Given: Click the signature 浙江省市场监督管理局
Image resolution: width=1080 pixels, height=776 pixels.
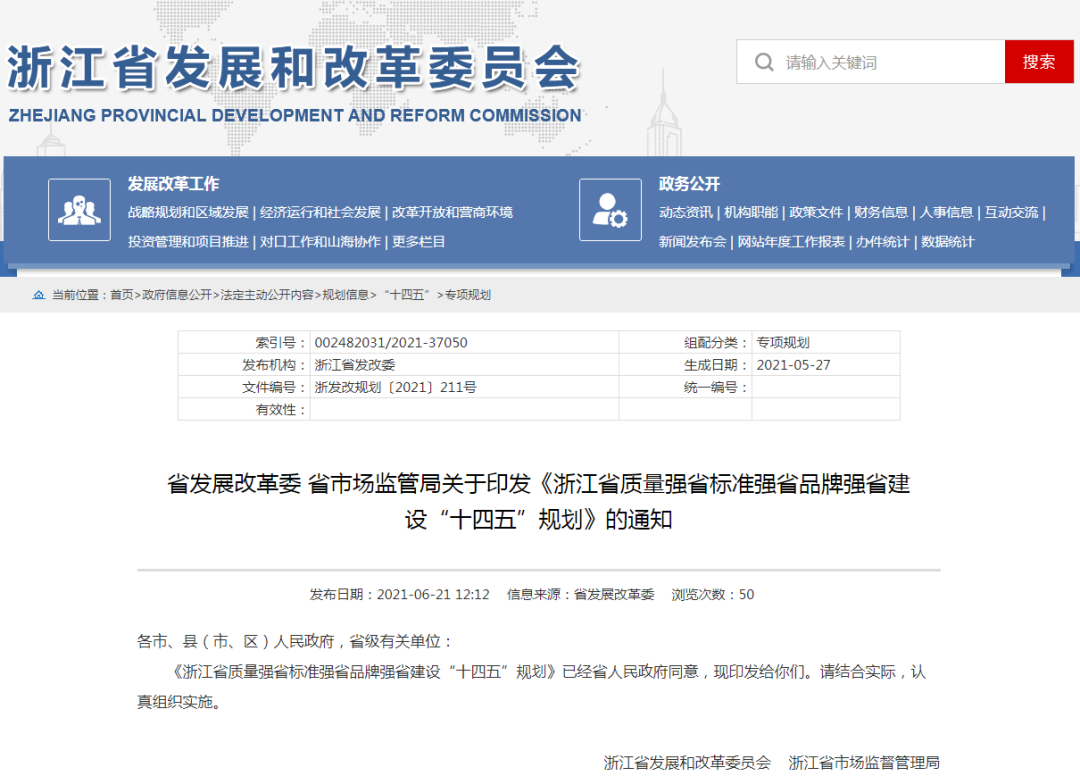Looking at the screenshot, I should tap(864, 762).
